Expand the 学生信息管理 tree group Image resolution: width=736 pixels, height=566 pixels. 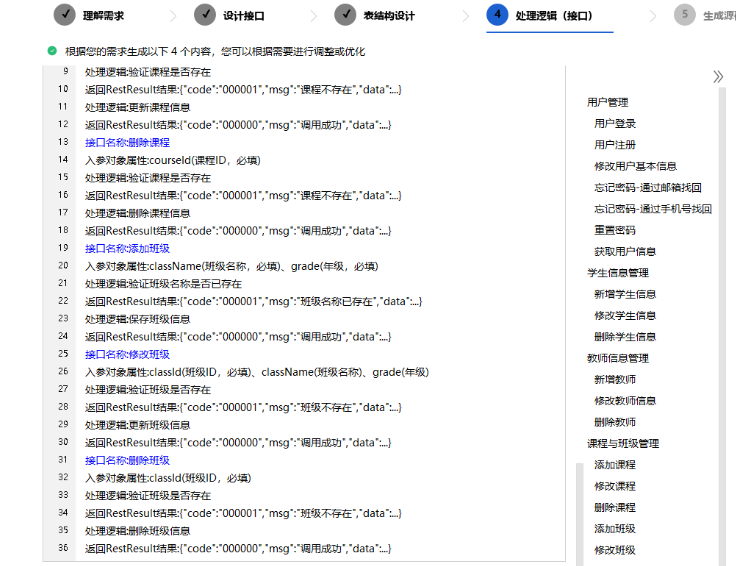click(617, 273)
